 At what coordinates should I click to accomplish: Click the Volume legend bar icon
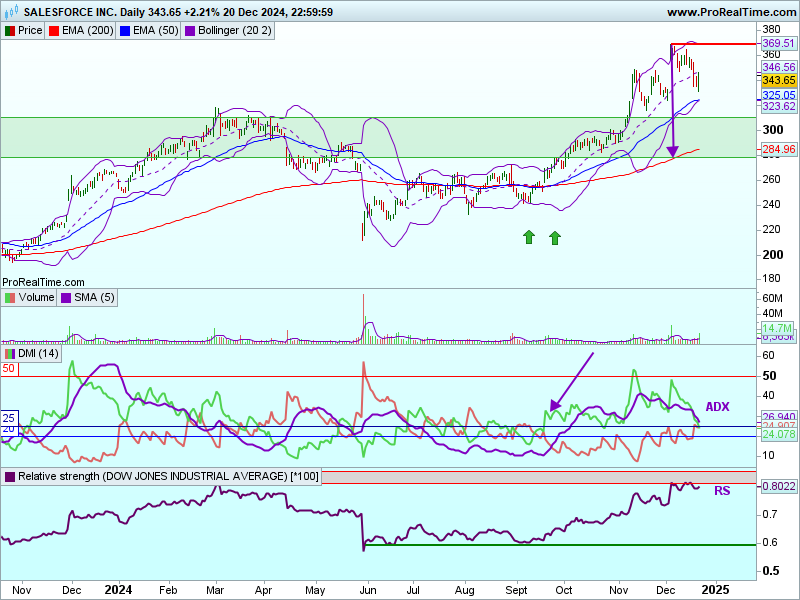[x=10, y=298]
